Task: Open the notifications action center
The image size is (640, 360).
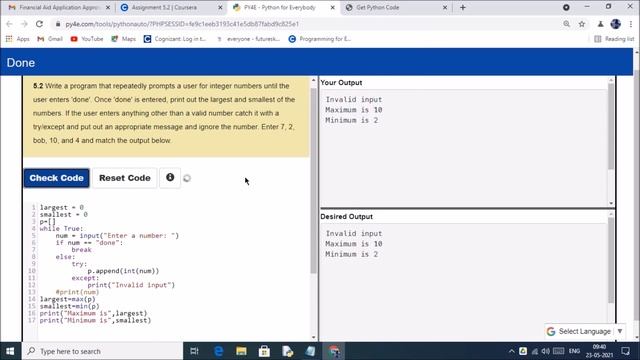Action: [625, 351]
